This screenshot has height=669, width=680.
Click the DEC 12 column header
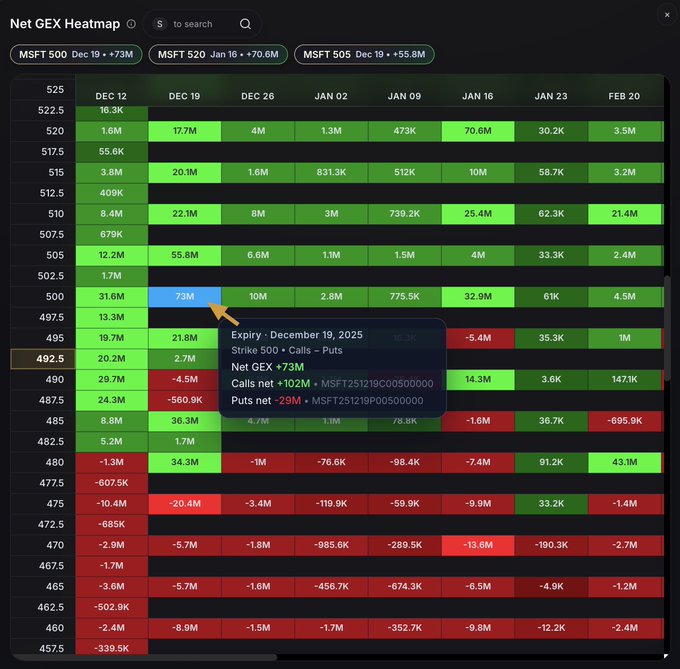(111, 96)
